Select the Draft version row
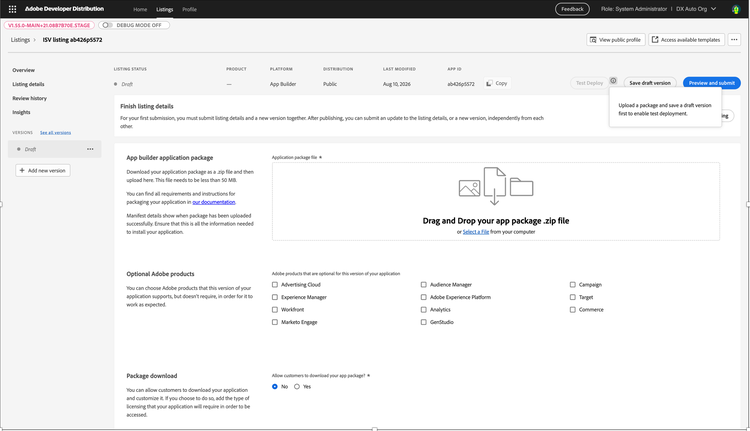The image size is (750, 431). click(x=55, y=149)
